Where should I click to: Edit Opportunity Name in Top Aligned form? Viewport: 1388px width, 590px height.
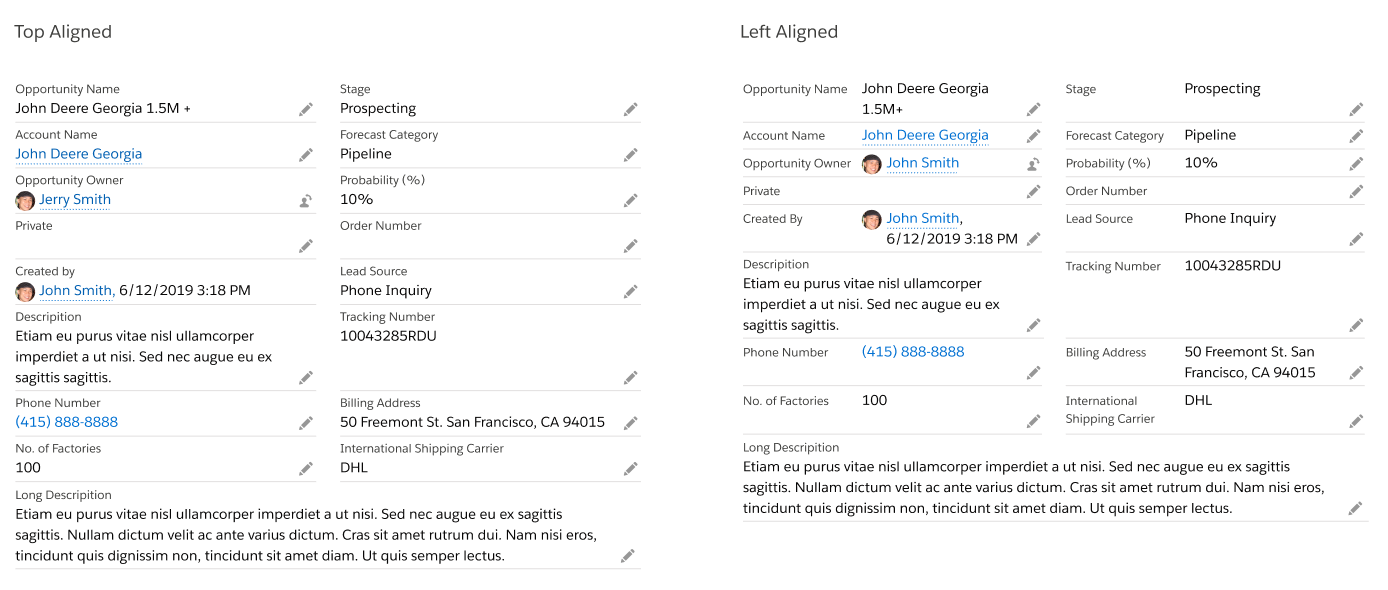[x=306, y=109]
